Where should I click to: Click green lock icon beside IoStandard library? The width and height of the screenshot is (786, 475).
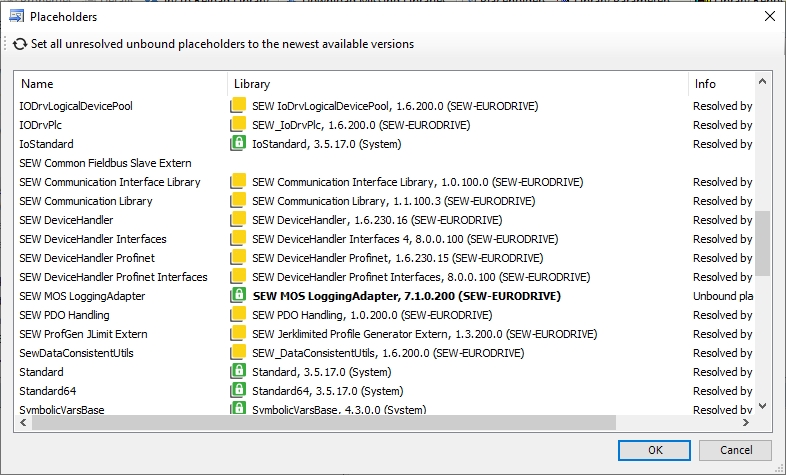click(x=238, y=144)
